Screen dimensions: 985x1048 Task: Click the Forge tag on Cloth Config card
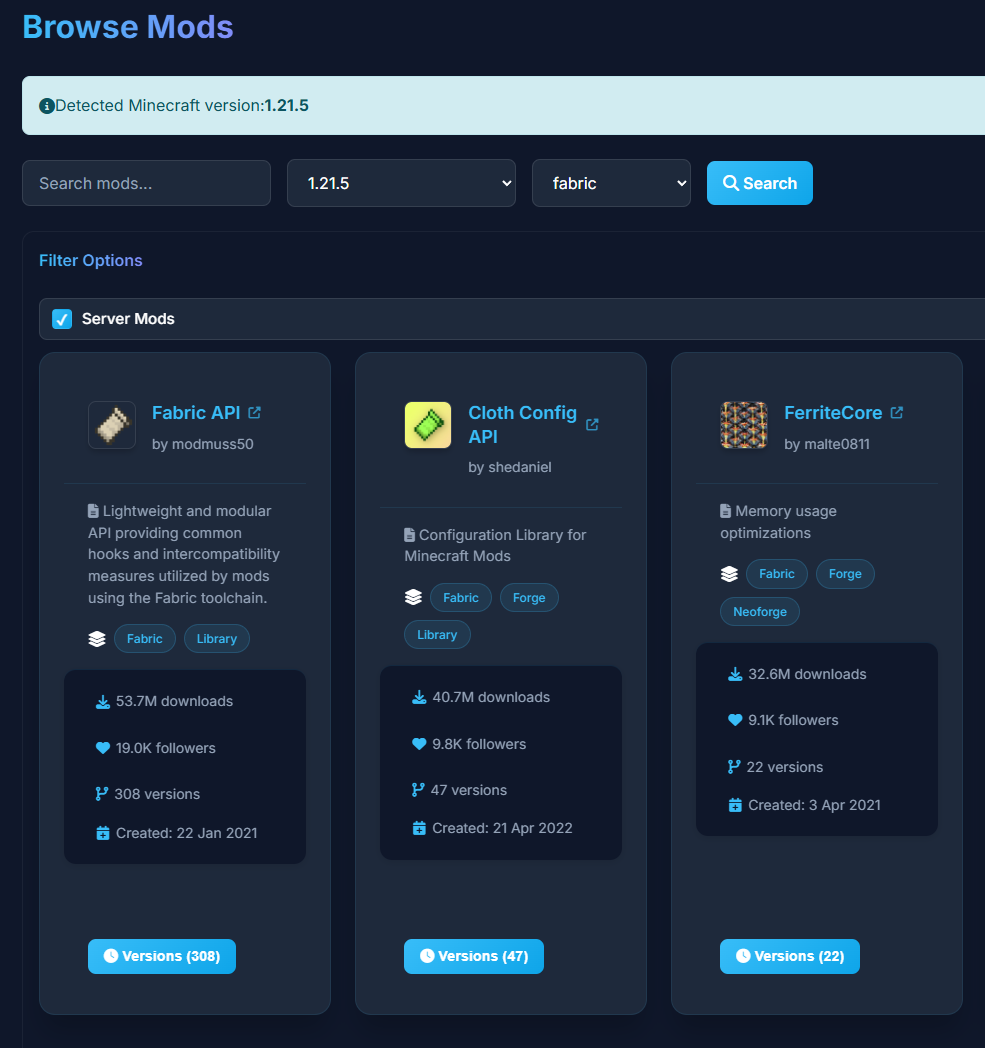coord(529,598)
